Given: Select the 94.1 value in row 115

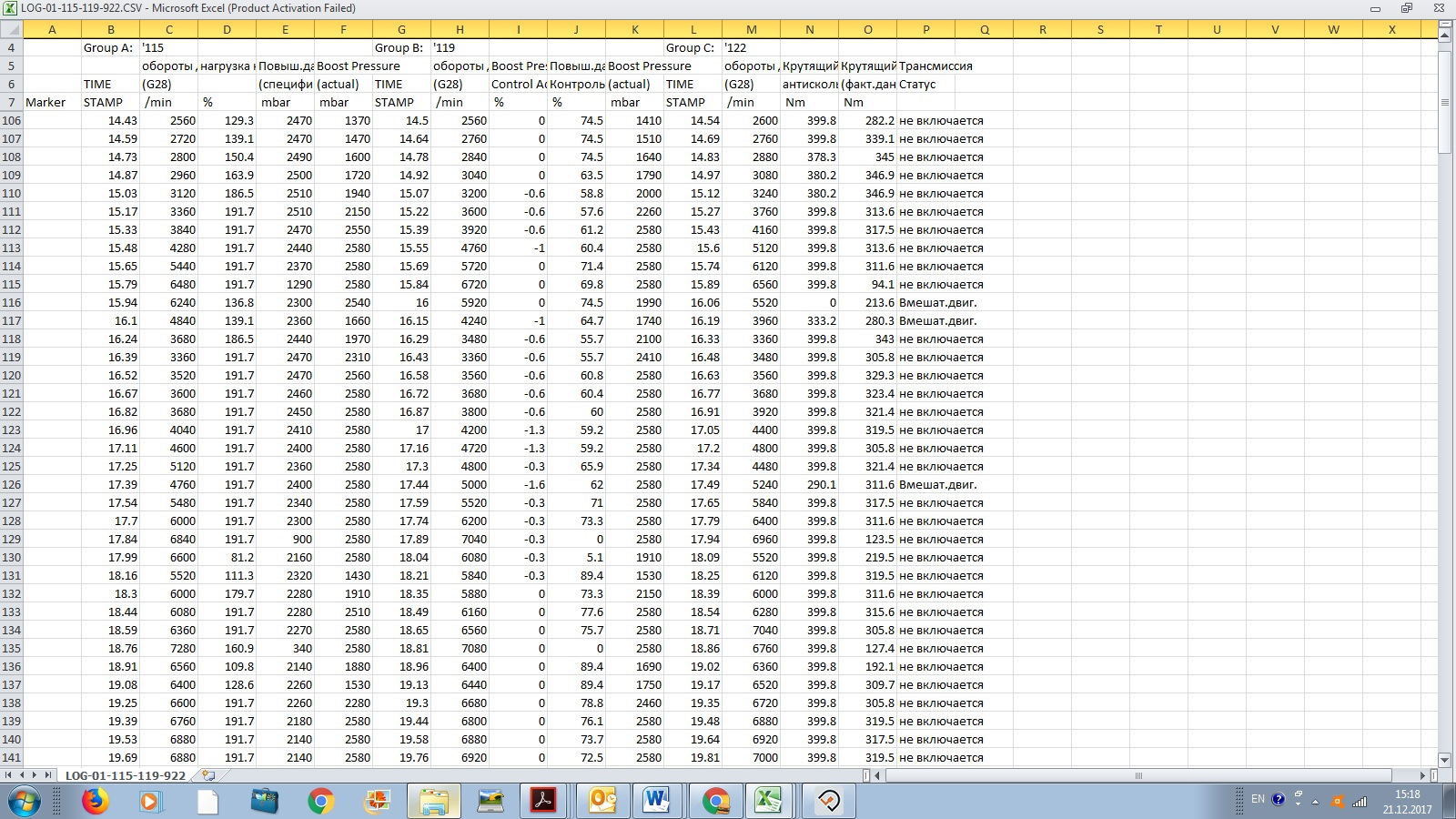Looking at the screenshot, I should click(x=867, y=284).
